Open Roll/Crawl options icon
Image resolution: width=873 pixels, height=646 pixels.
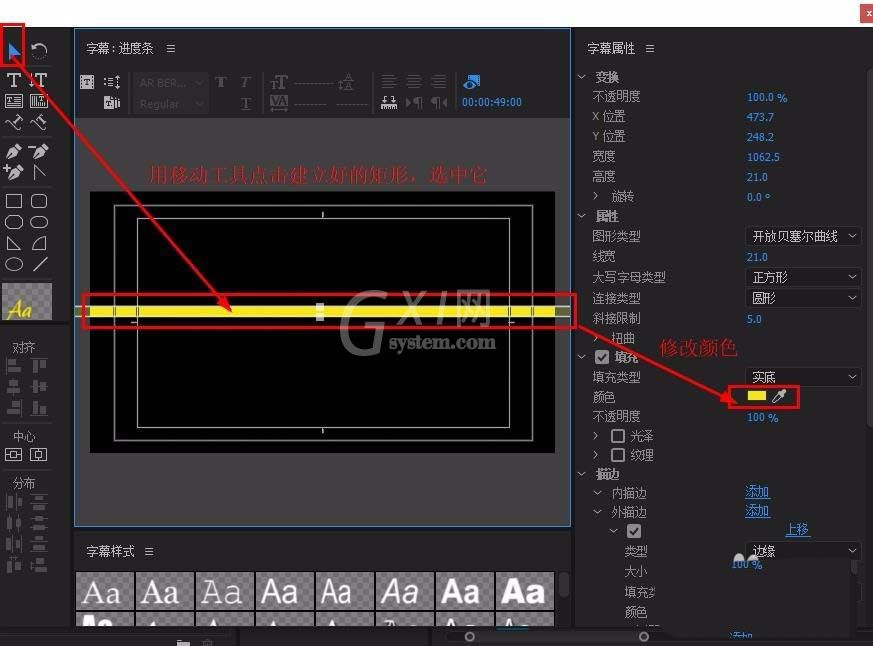112,82
